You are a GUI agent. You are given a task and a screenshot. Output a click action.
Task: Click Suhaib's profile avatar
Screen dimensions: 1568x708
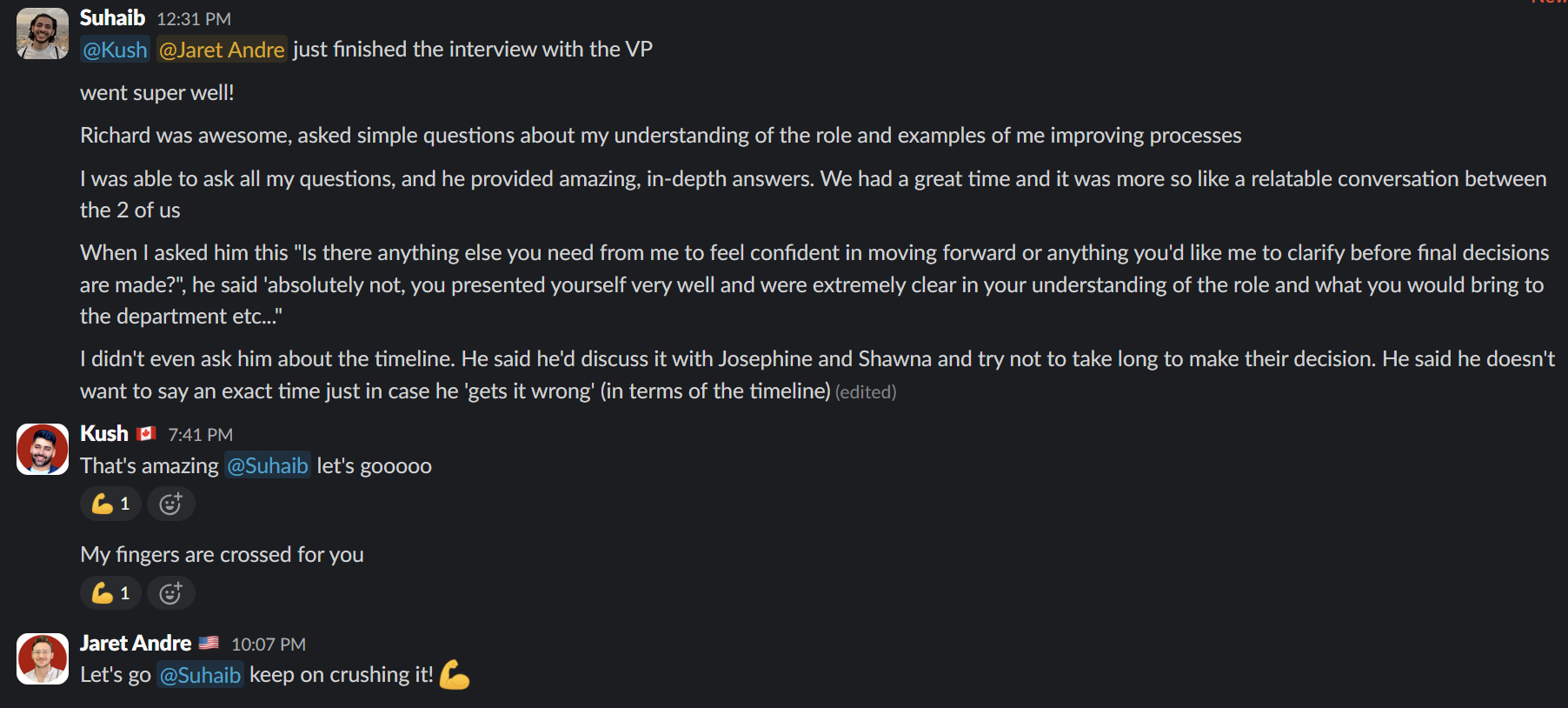43,33
